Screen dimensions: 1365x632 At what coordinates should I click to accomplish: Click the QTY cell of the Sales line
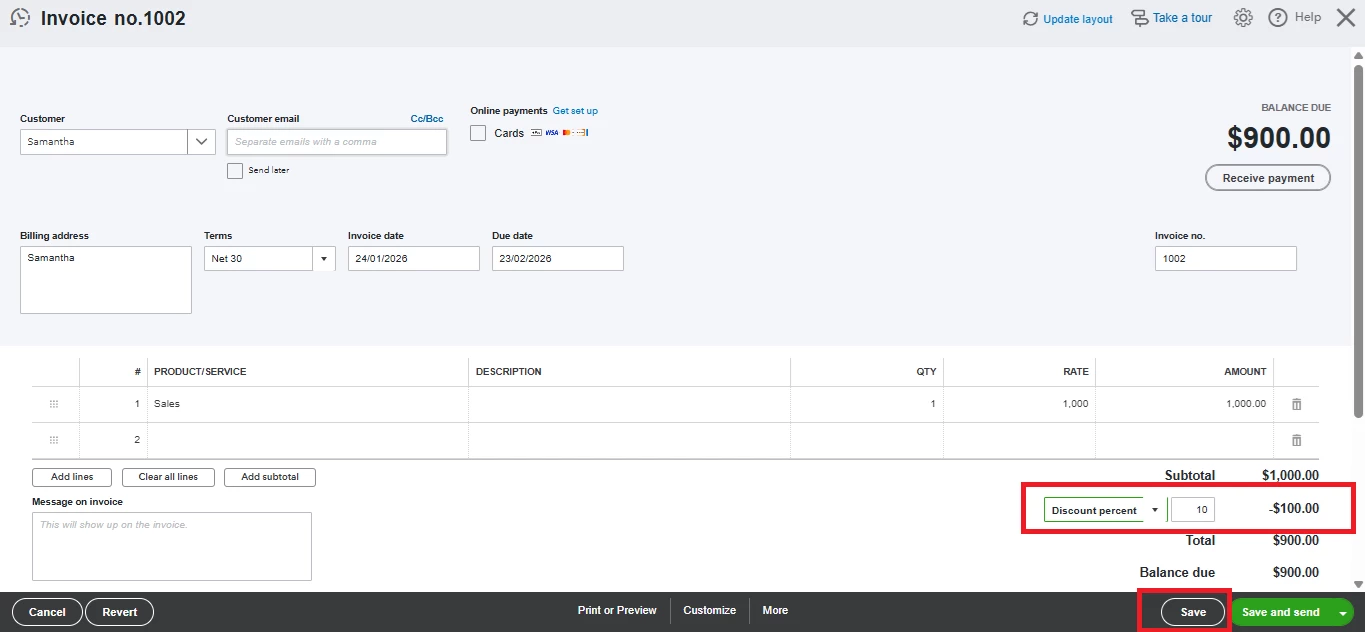click(867, 404)
